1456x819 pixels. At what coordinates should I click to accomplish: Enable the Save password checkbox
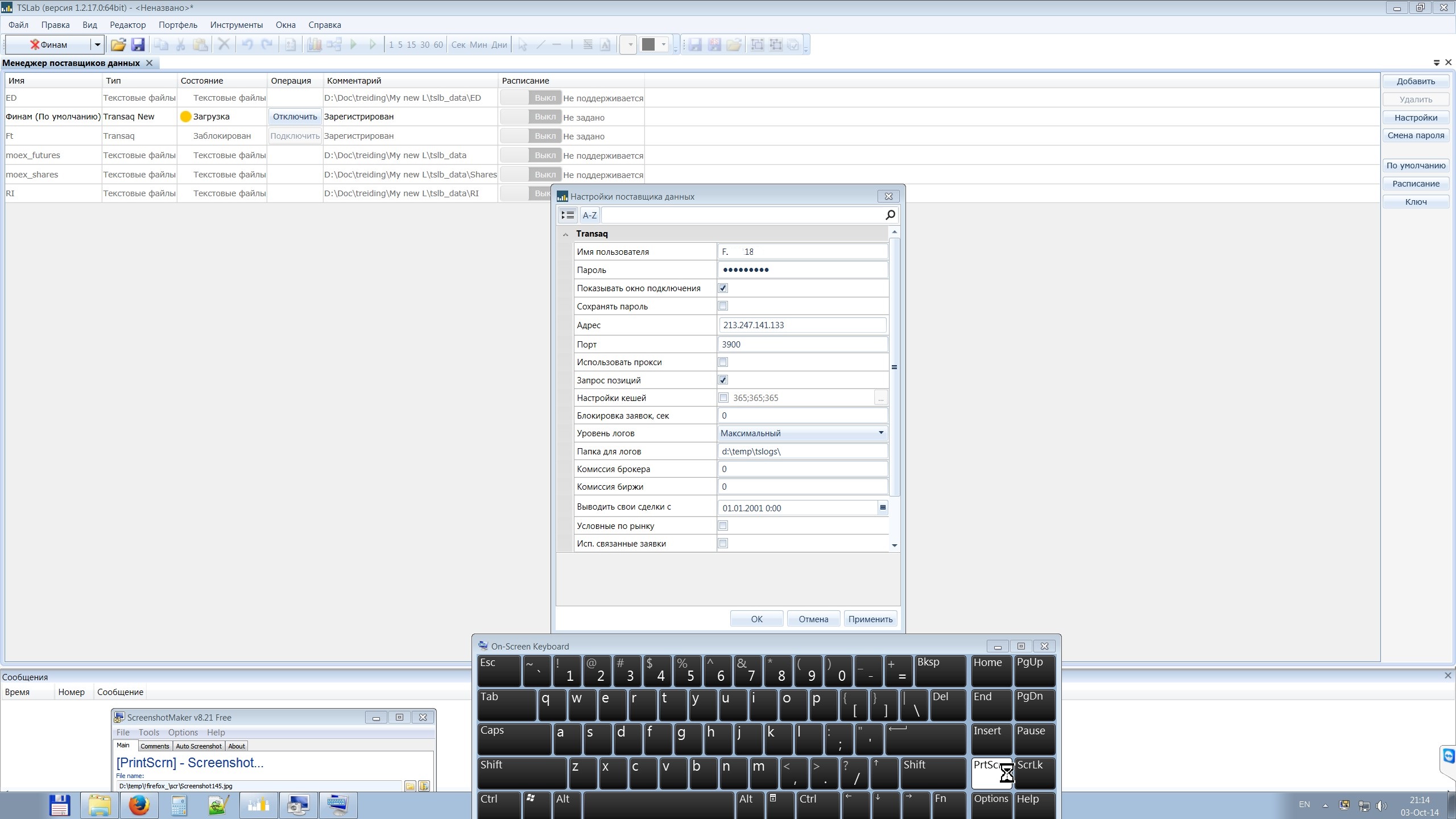coord(723,306)
